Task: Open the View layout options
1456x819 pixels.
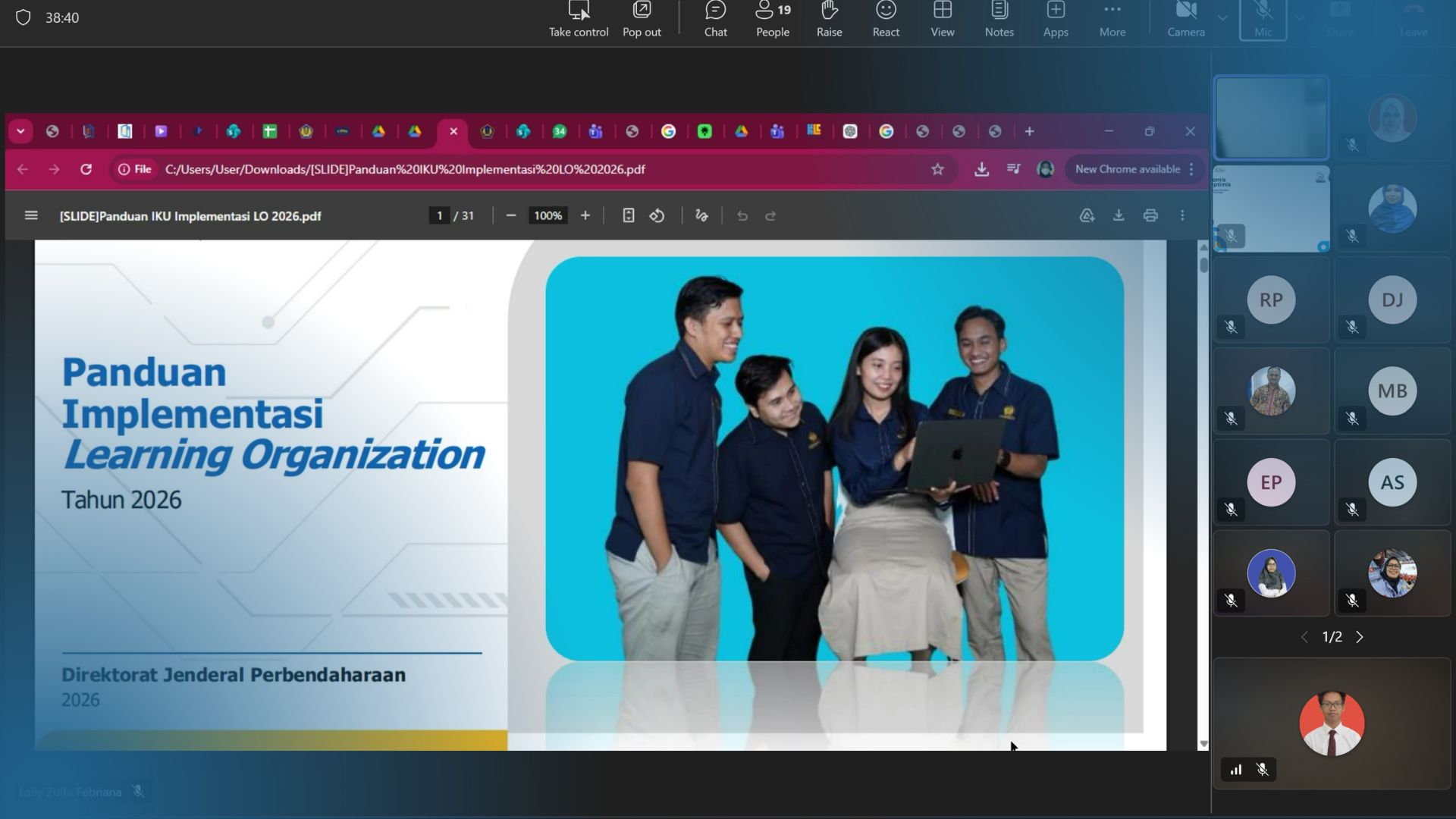Action: pos(942,19)
